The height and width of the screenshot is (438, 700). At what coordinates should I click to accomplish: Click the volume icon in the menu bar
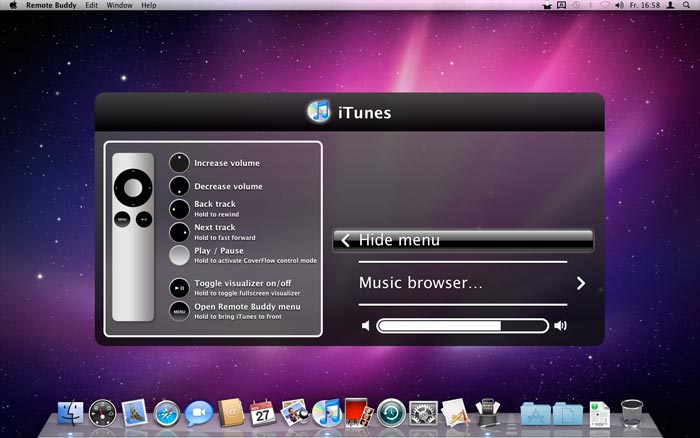pyautogui.click(x=619, y=5)
